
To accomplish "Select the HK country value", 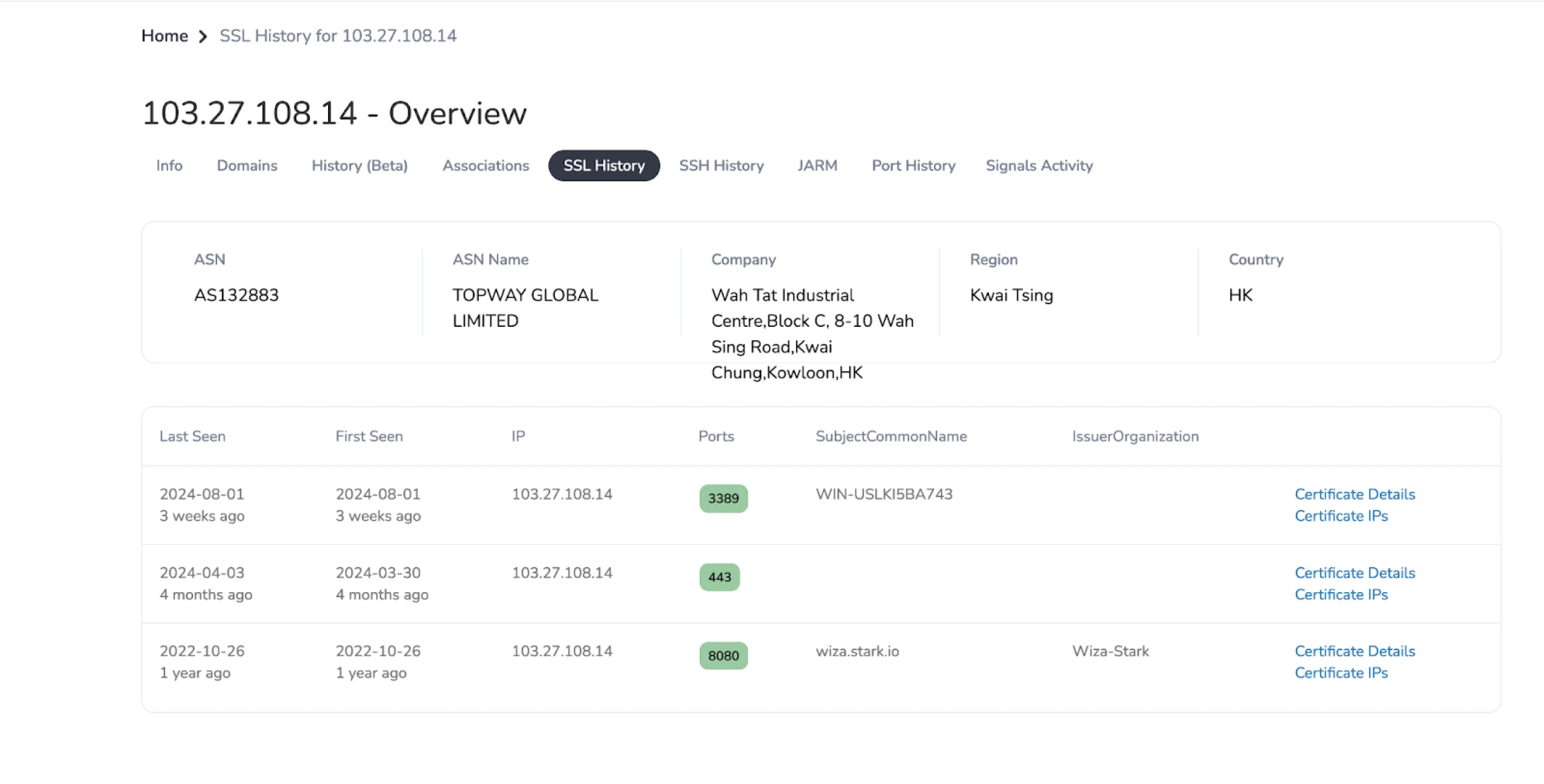I will (x=1241, y=296).
